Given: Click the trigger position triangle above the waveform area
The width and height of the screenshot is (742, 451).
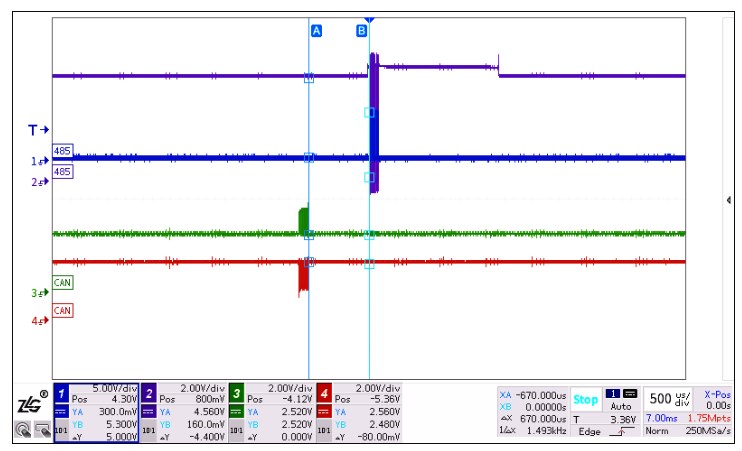Looking at the screenshot, I should [x=370, y=20].
